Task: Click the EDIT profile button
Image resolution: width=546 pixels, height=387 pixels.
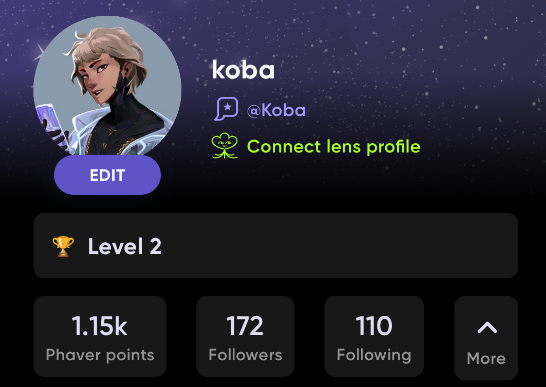Action: (x=107, y=175)
